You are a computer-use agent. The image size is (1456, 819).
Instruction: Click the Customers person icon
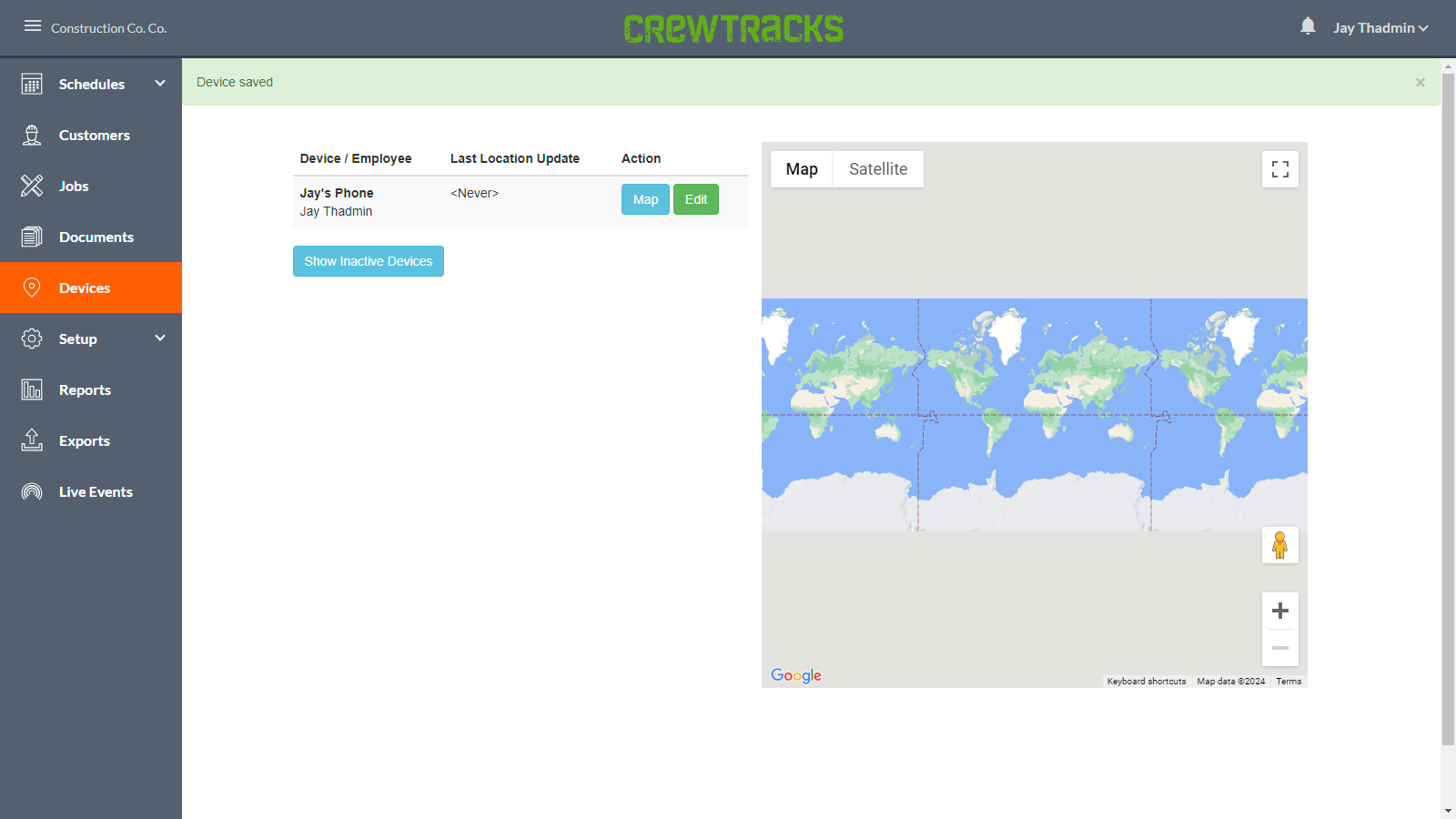tap(32, 135)
